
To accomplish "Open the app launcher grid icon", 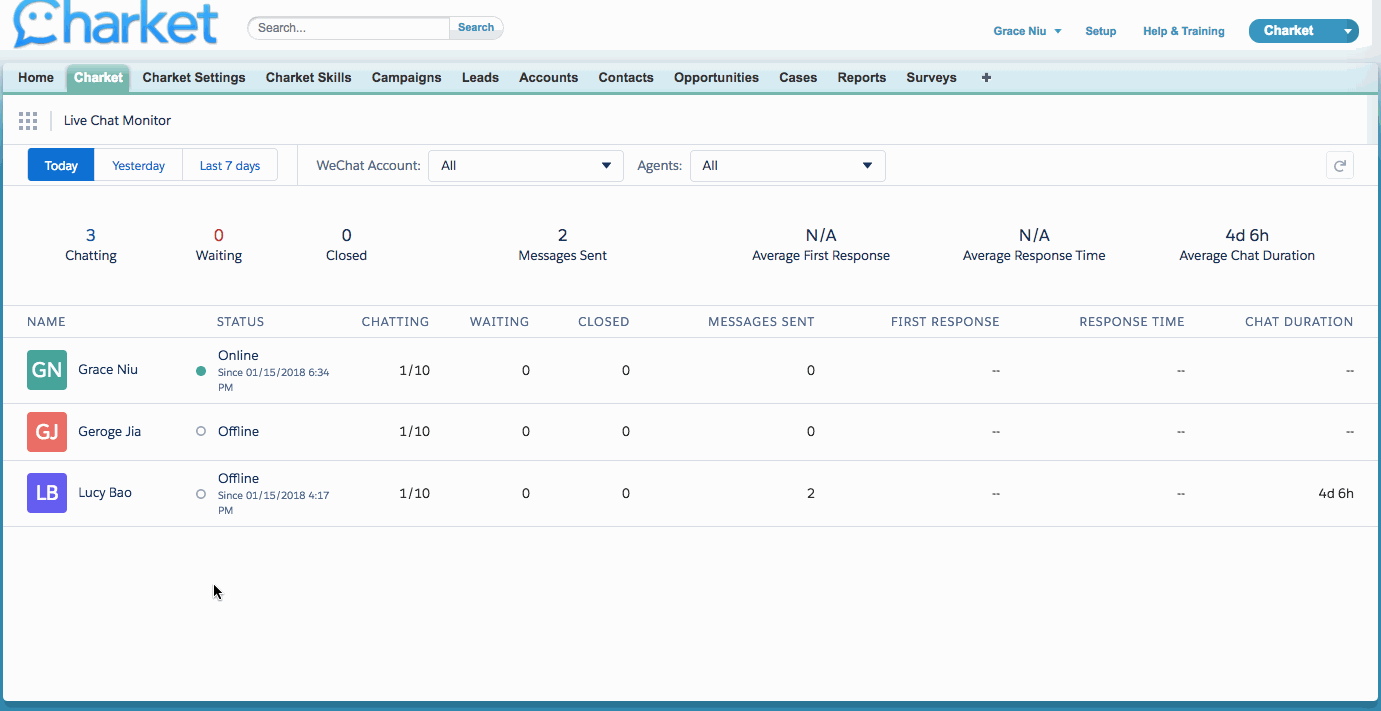I will tap(28, 121).
